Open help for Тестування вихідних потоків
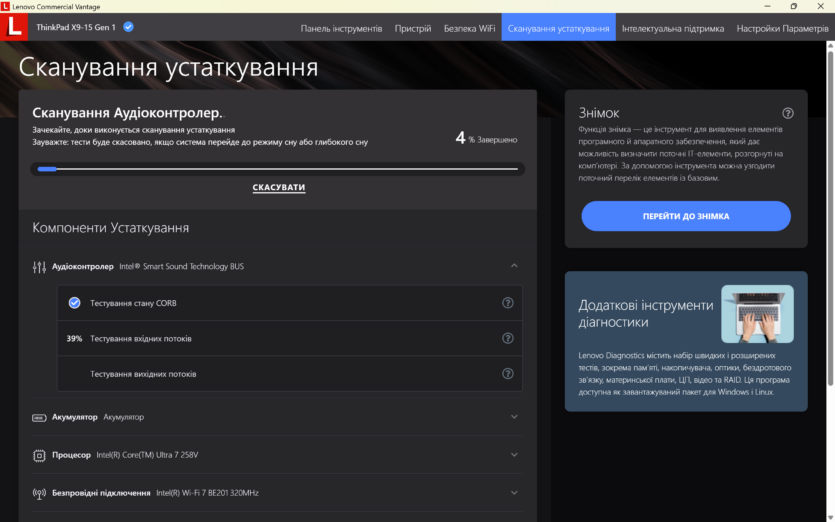The image size is (835, 522). pyautogui.click(x=507, y=373)
